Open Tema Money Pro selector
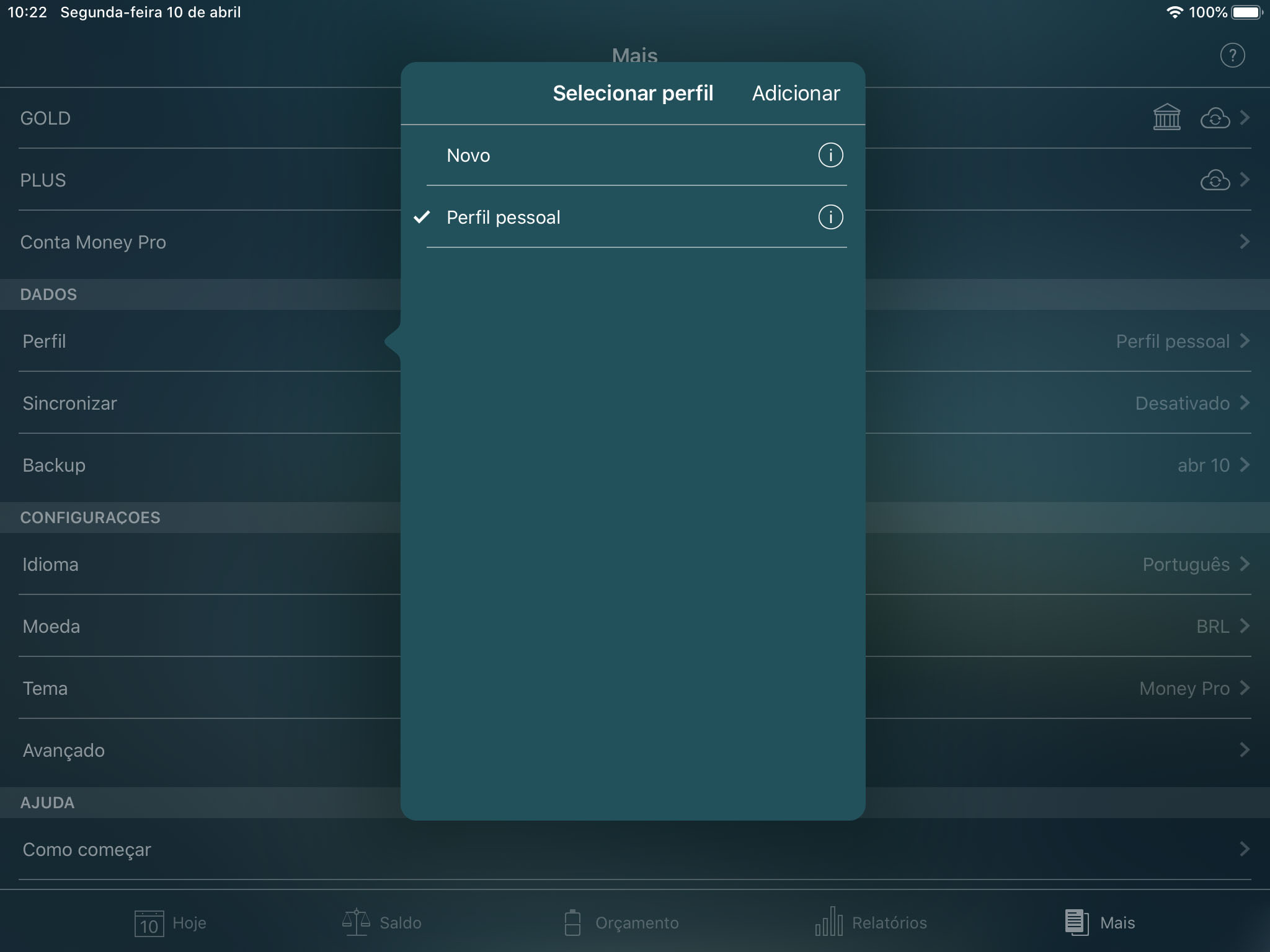 coord(1194,688)
